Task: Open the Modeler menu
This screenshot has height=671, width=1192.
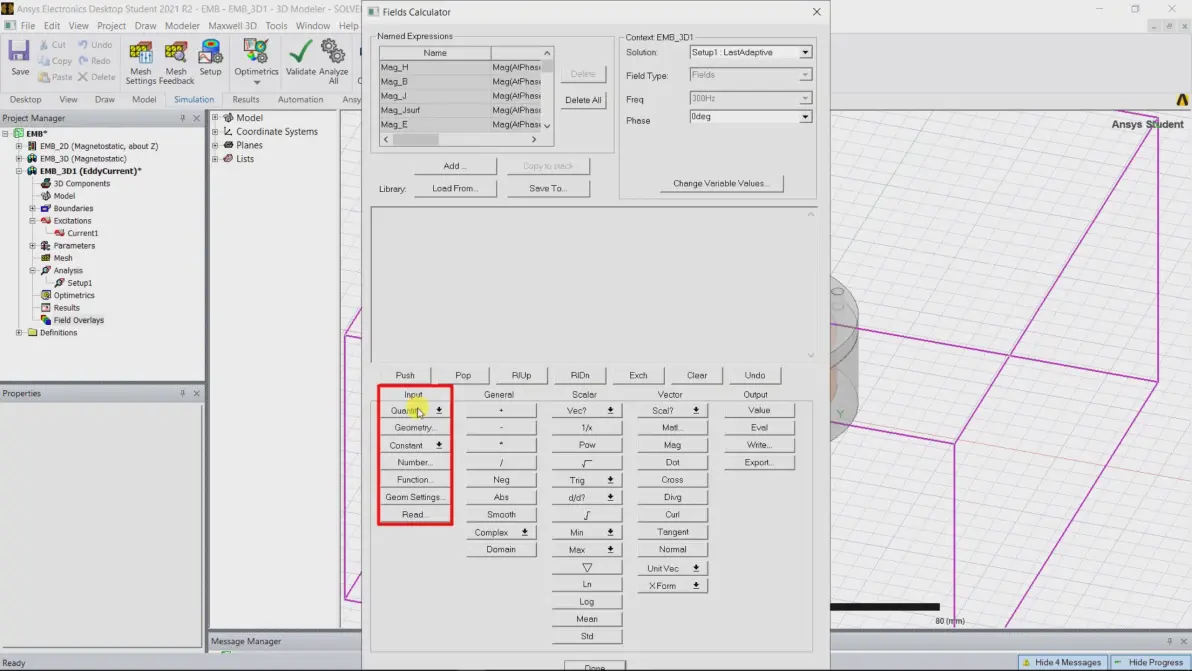Action: coord(182,26)
